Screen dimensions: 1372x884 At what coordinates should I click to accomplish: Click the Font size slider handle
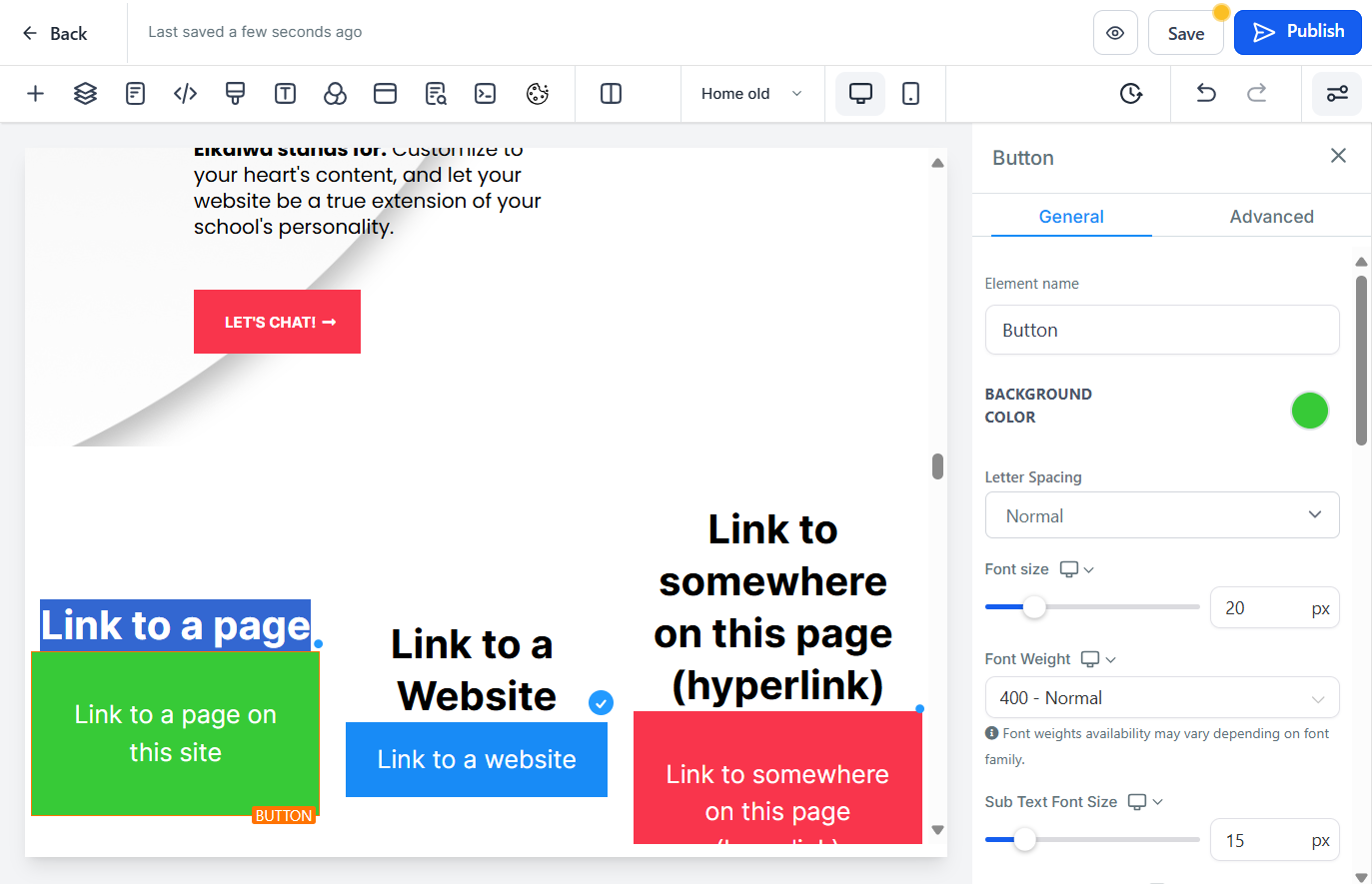[1034, 606]
